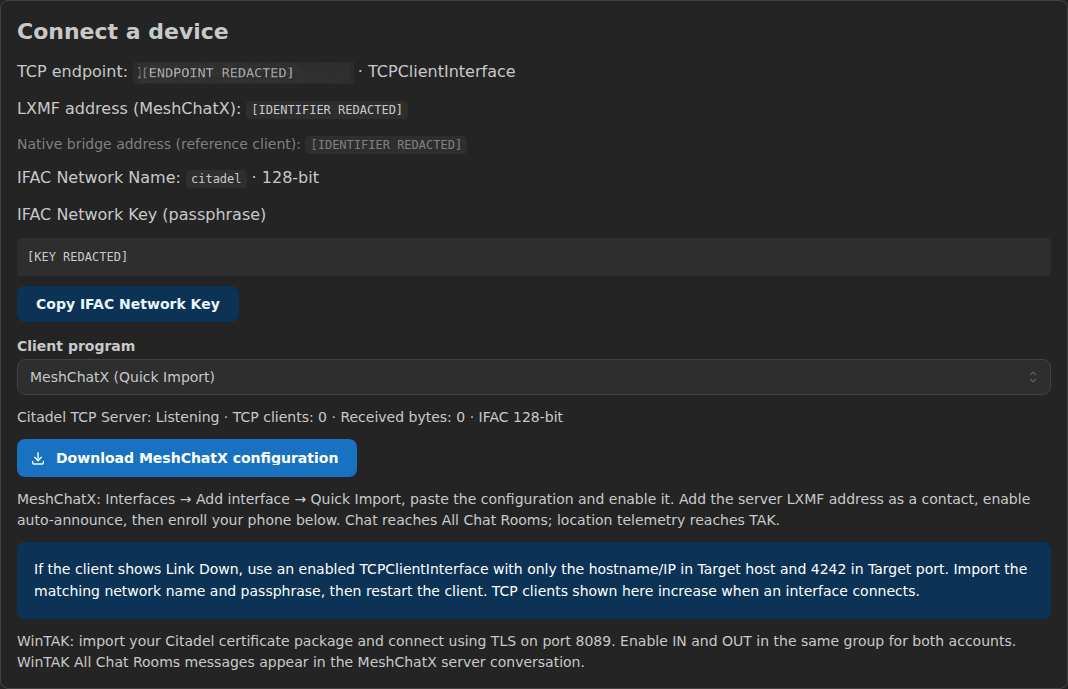Click the Connect a device heading
This screenshot has height=689, width=1068.
coord(123,31)
